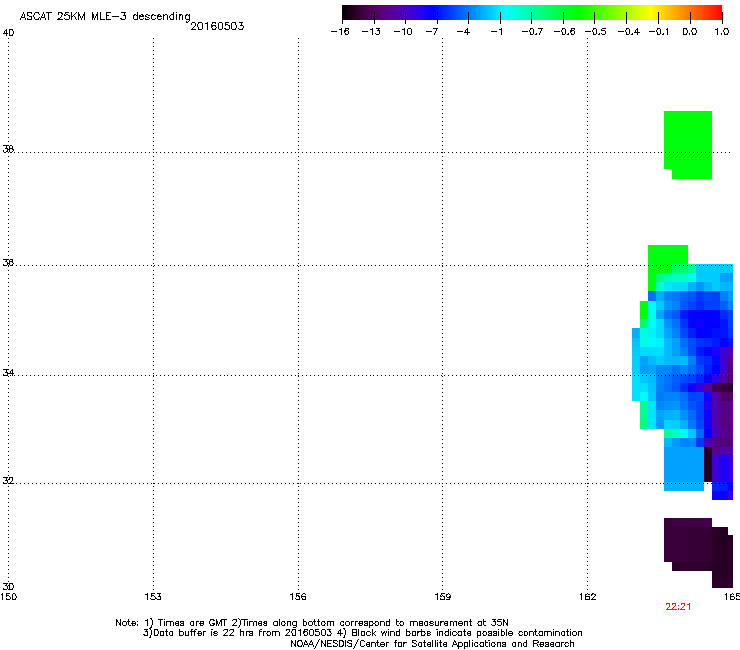Select the -0.5 color scale label
The height and width of the screenshot is (650, 740).
(595, 32)
